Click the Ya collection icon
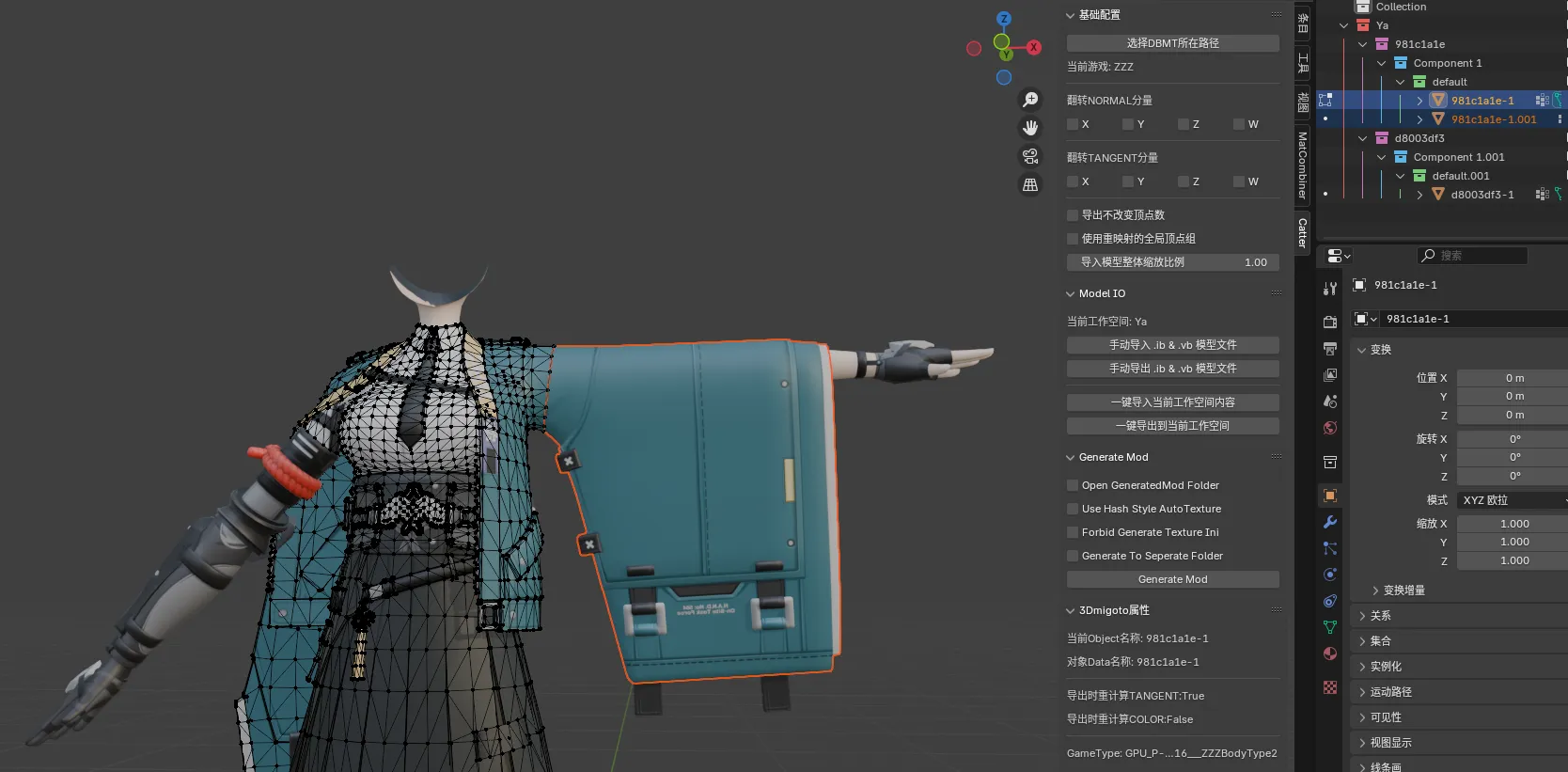1568x772 pixels. pos(1363,25)
